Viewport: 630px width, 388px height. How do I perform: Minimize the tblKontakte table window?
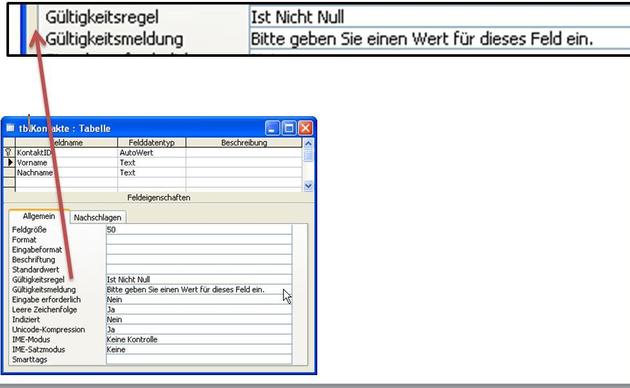coord(272,128)
